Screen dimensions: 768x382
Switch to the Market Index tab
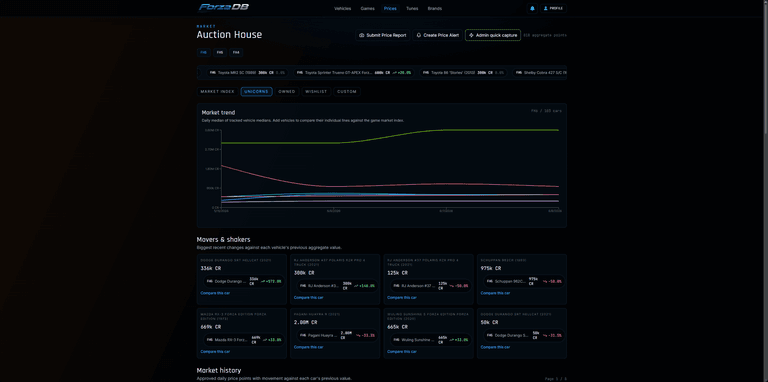click(x=217, y=92)
